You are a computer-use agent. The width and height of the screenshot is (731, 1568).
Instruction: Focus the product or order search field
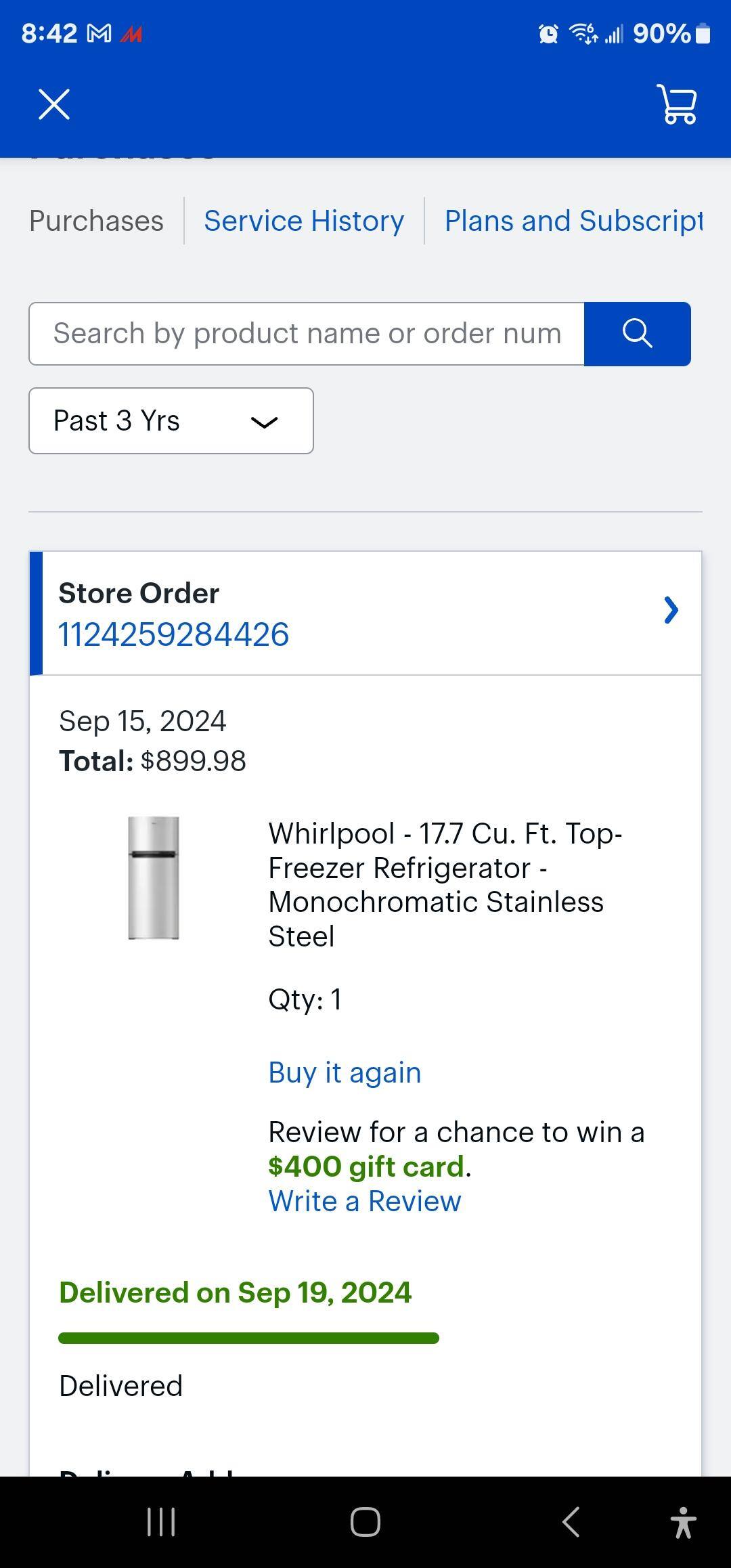[307, 334]
